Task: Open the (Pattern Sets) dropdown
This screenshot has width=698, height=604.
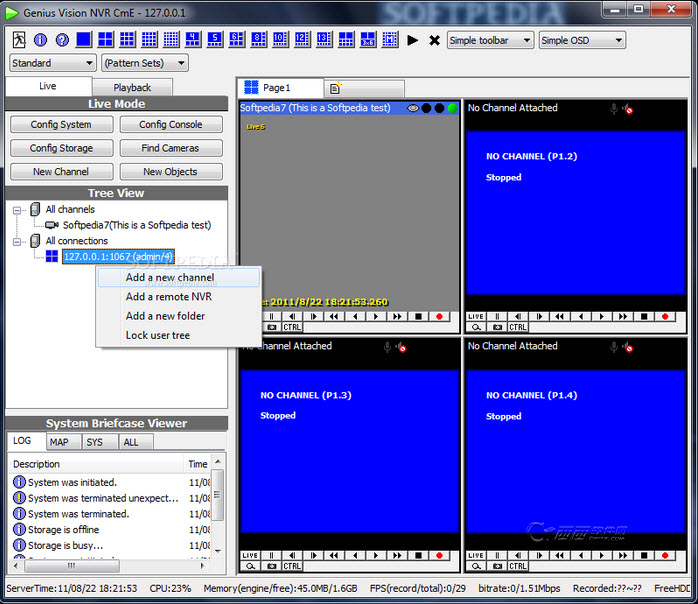Action: pyautogui.click(x=145, y=63)
